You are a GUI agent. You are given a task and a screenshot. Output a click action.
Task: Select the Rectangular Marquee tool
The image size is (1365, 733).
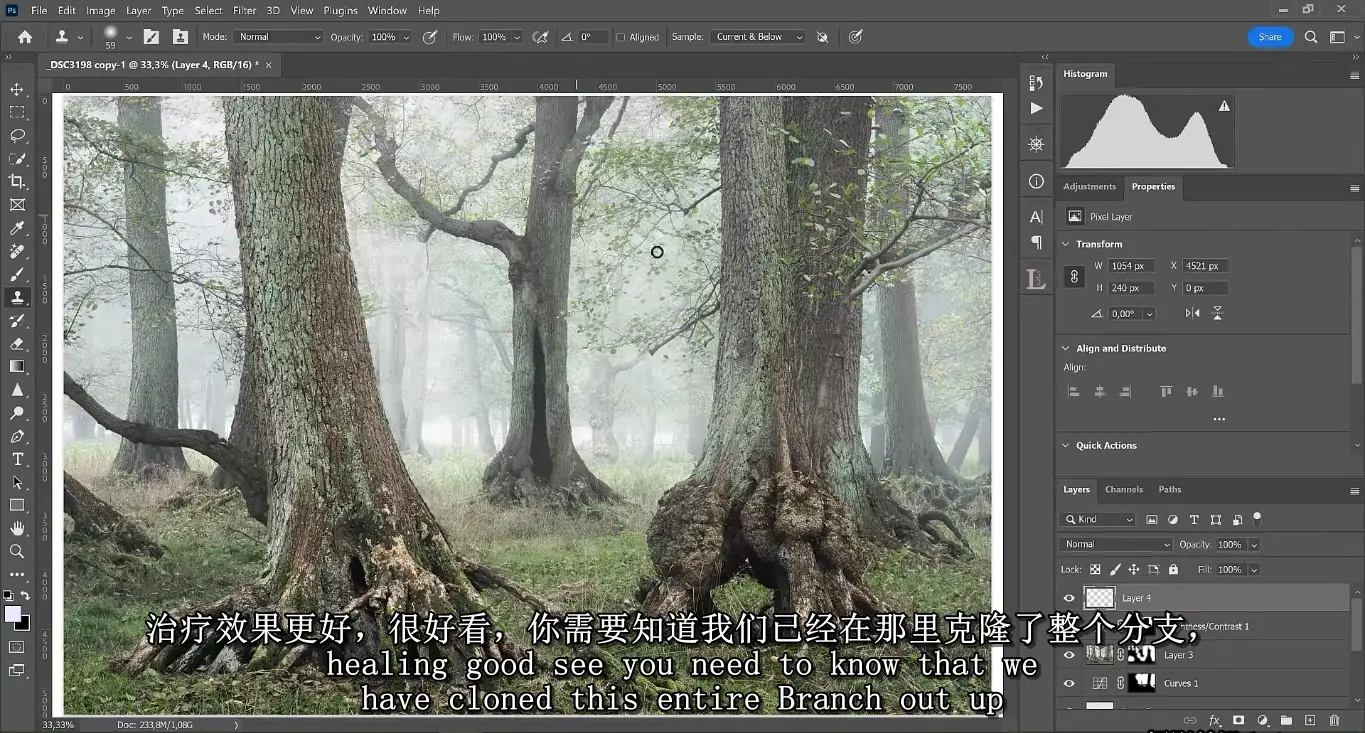[x=17, y=112]
